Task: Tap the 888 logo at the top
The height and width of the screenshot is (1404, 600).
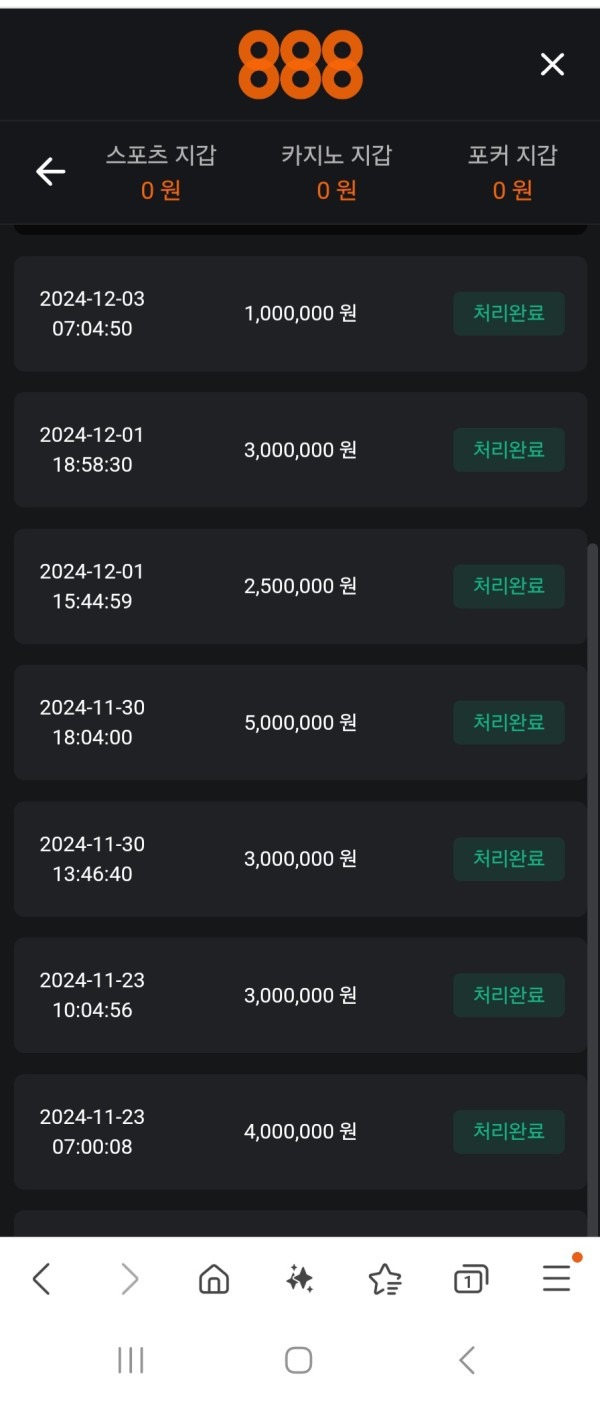Action: pos(300,64)
